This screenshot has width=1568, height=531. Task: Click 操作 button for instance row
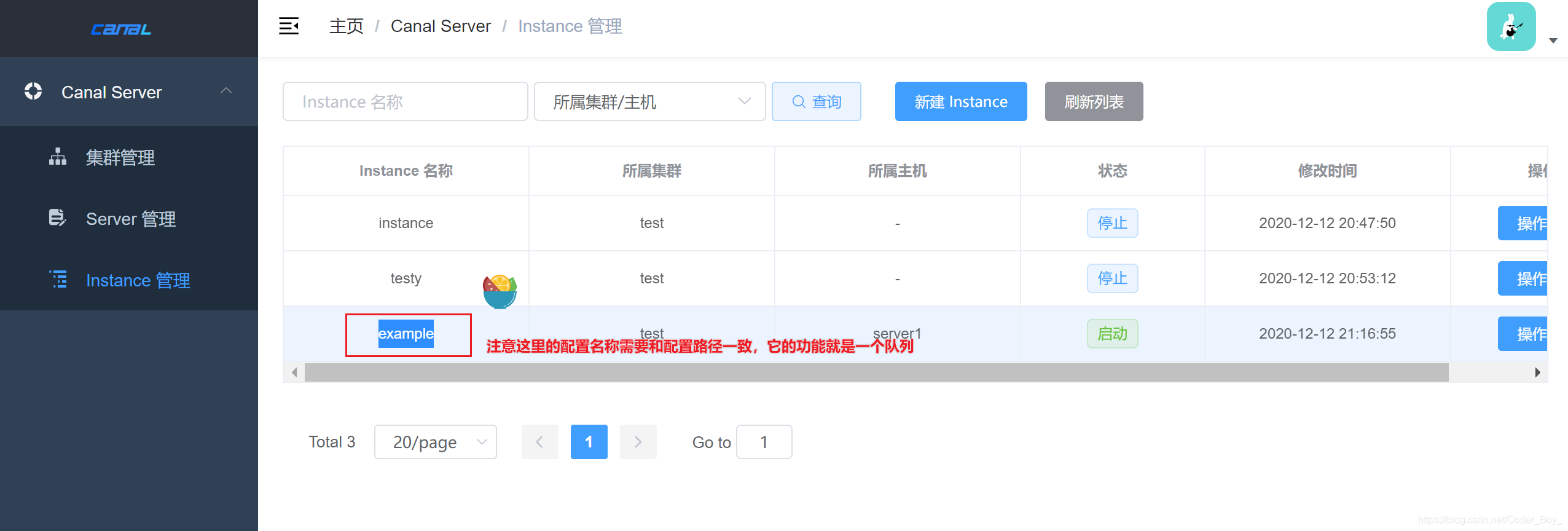[x=1523, y=223]
